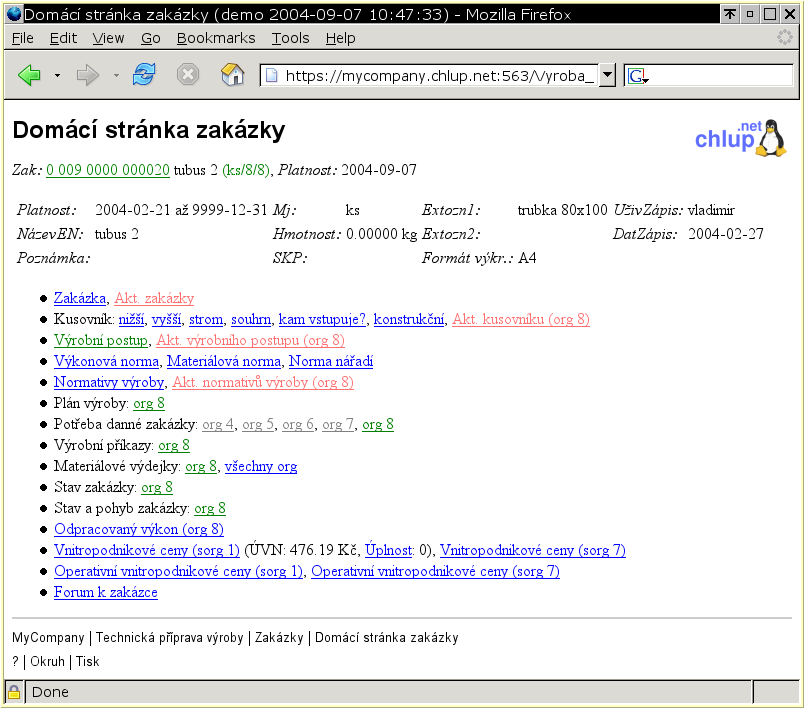Open the Forum k zakázce link

pos(106,592)
